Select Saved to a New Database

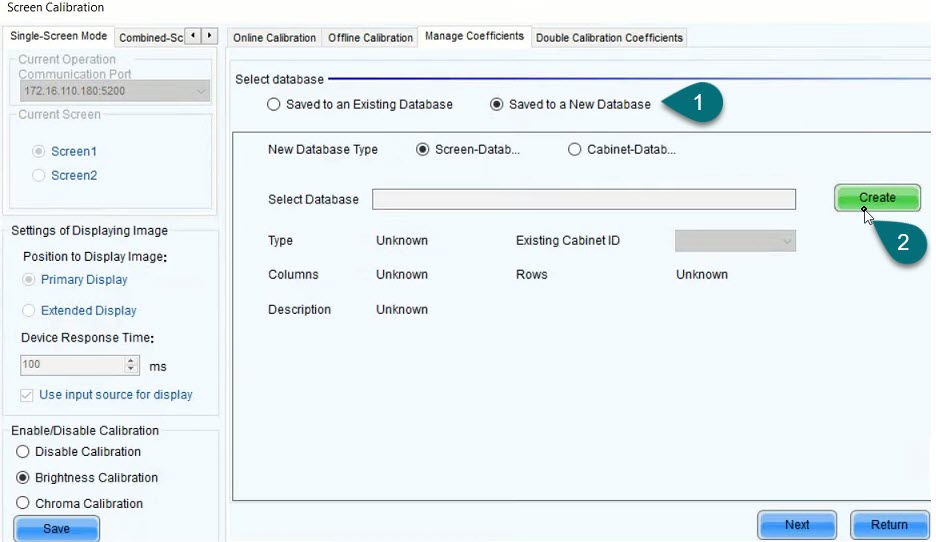pyautogui.click(x=497, y=105)
